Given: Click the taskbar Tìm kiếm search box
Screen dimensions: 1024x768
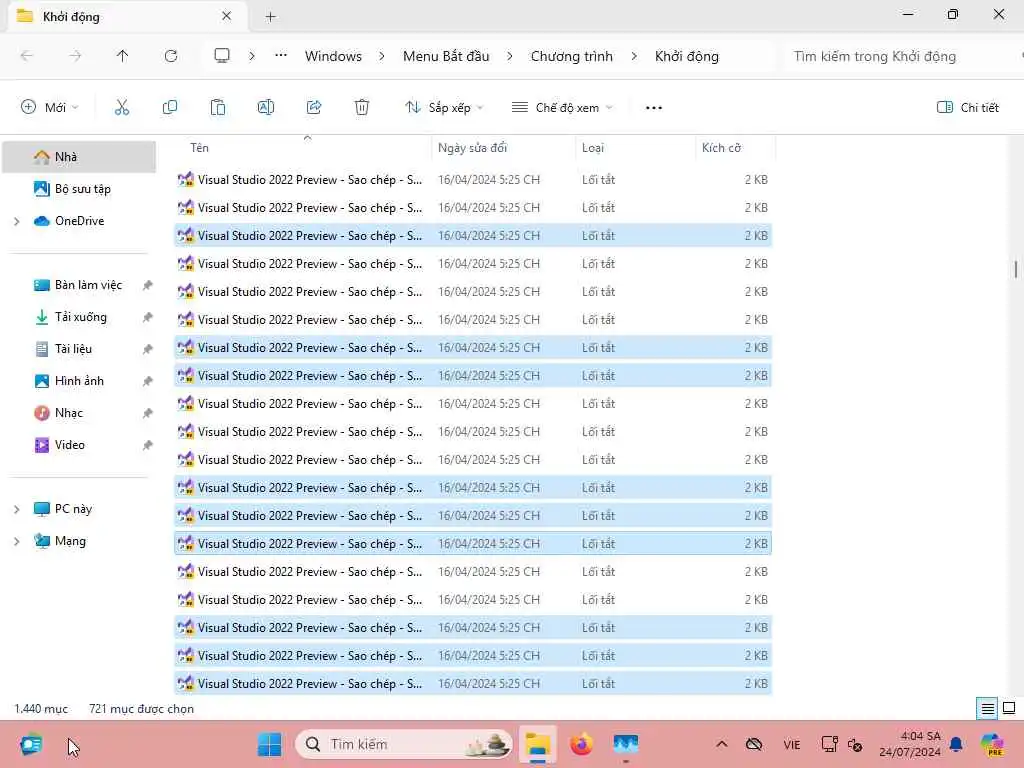Looking at the screenshot, I should tap(404, 744).
